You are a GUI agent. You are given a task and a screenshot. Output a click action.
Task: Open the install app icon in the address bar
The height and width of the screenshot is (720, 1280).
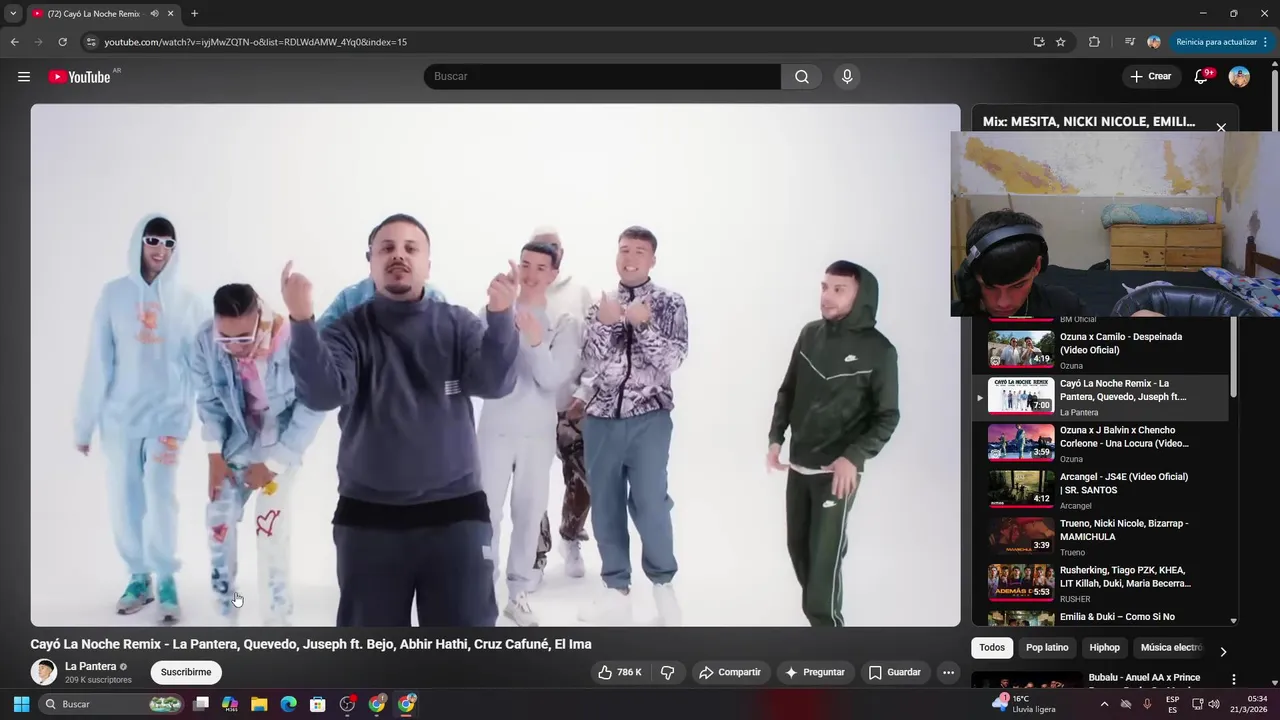1039,42
